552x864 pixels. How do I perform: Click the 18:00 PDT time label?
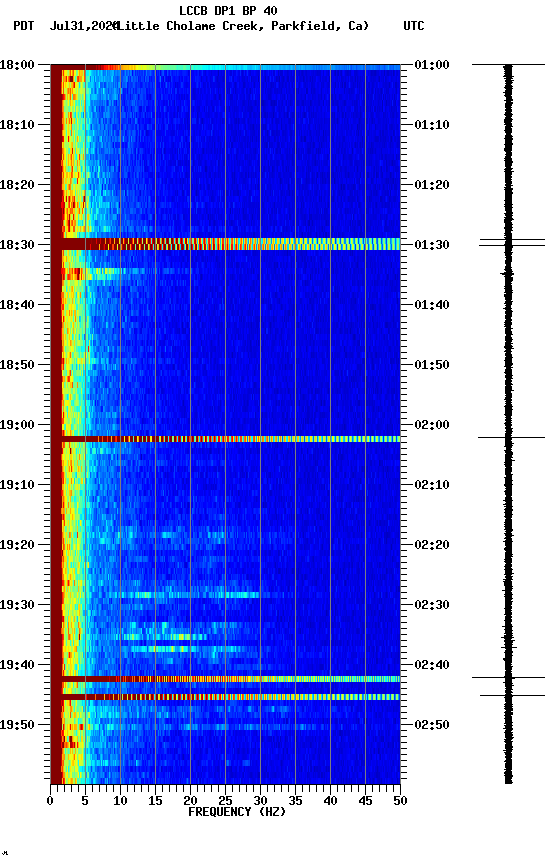coord(17,65)
